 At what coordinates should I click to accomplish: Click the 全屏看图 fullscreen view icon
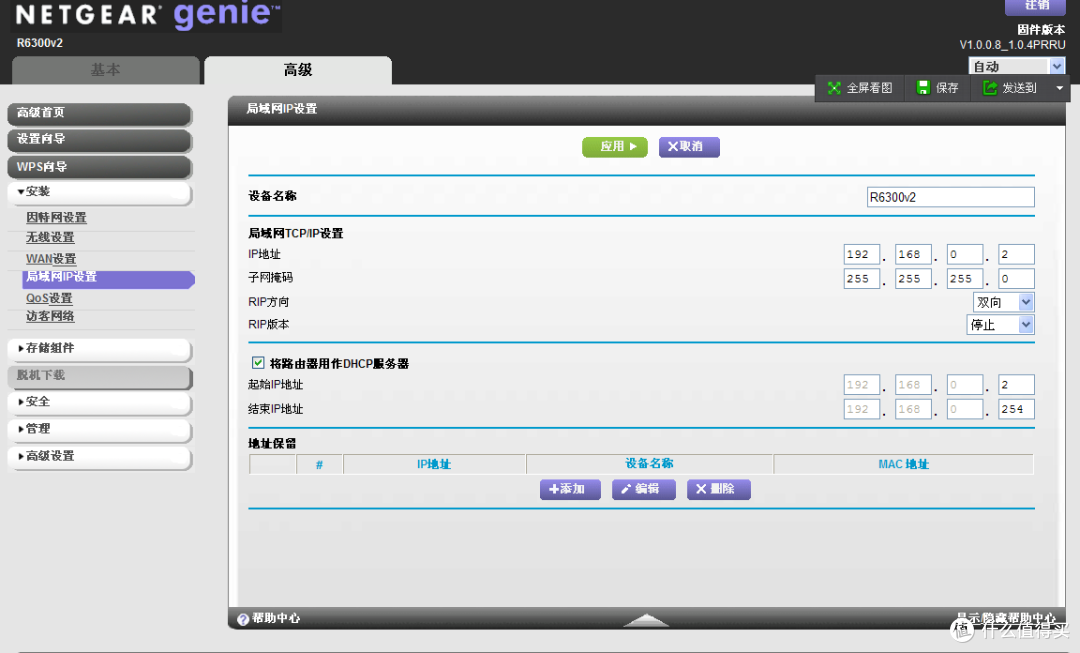[834, 87]
